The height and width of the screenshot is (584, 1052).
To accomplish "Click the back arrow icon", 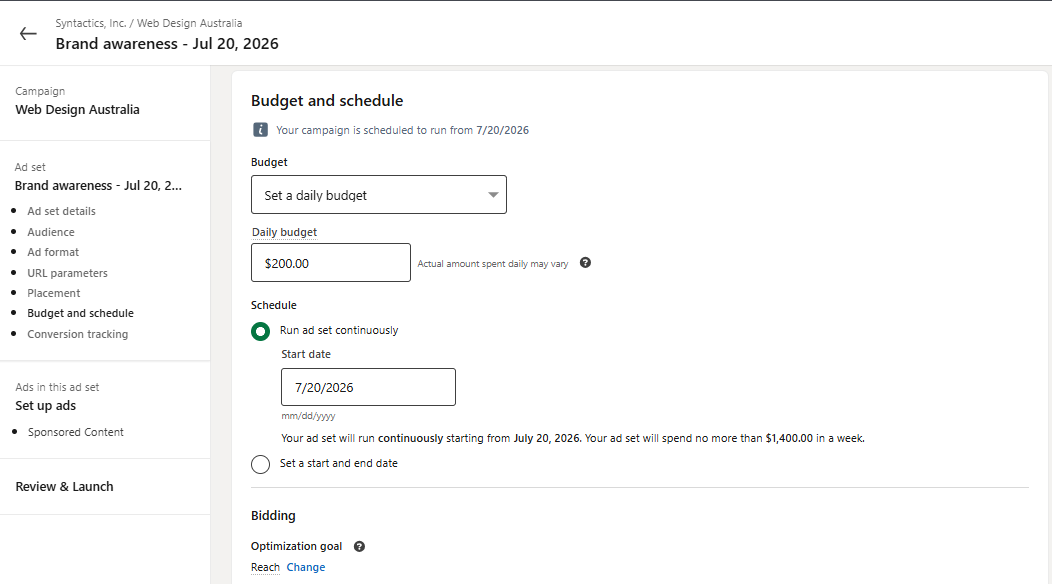I will pos(28,34).
